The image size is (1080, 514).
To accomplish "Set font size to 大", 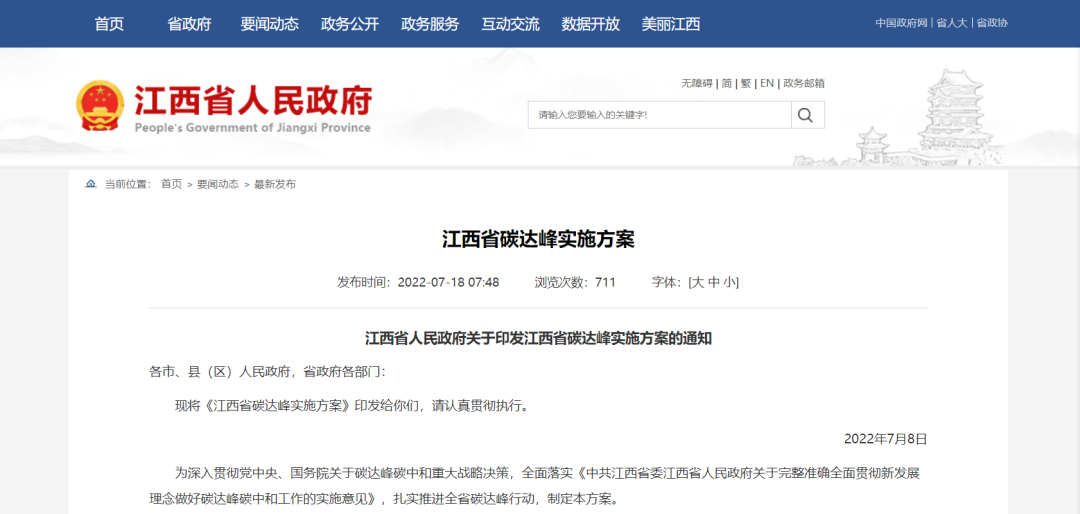I will (x=697, y=282).
